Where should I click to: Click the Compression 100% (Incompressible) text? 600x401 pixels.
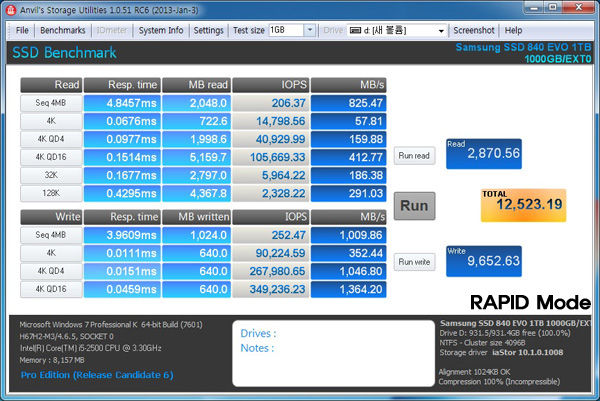tap(499, 382)
